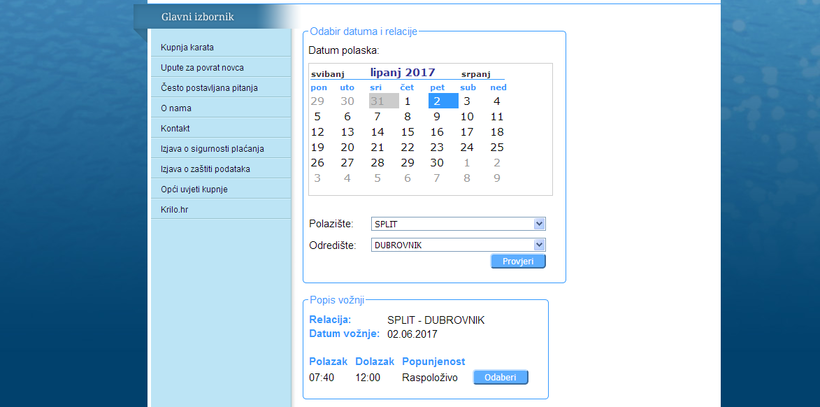
Task: Open Opći uvjeti kupnje page
Action: (196, 189)
